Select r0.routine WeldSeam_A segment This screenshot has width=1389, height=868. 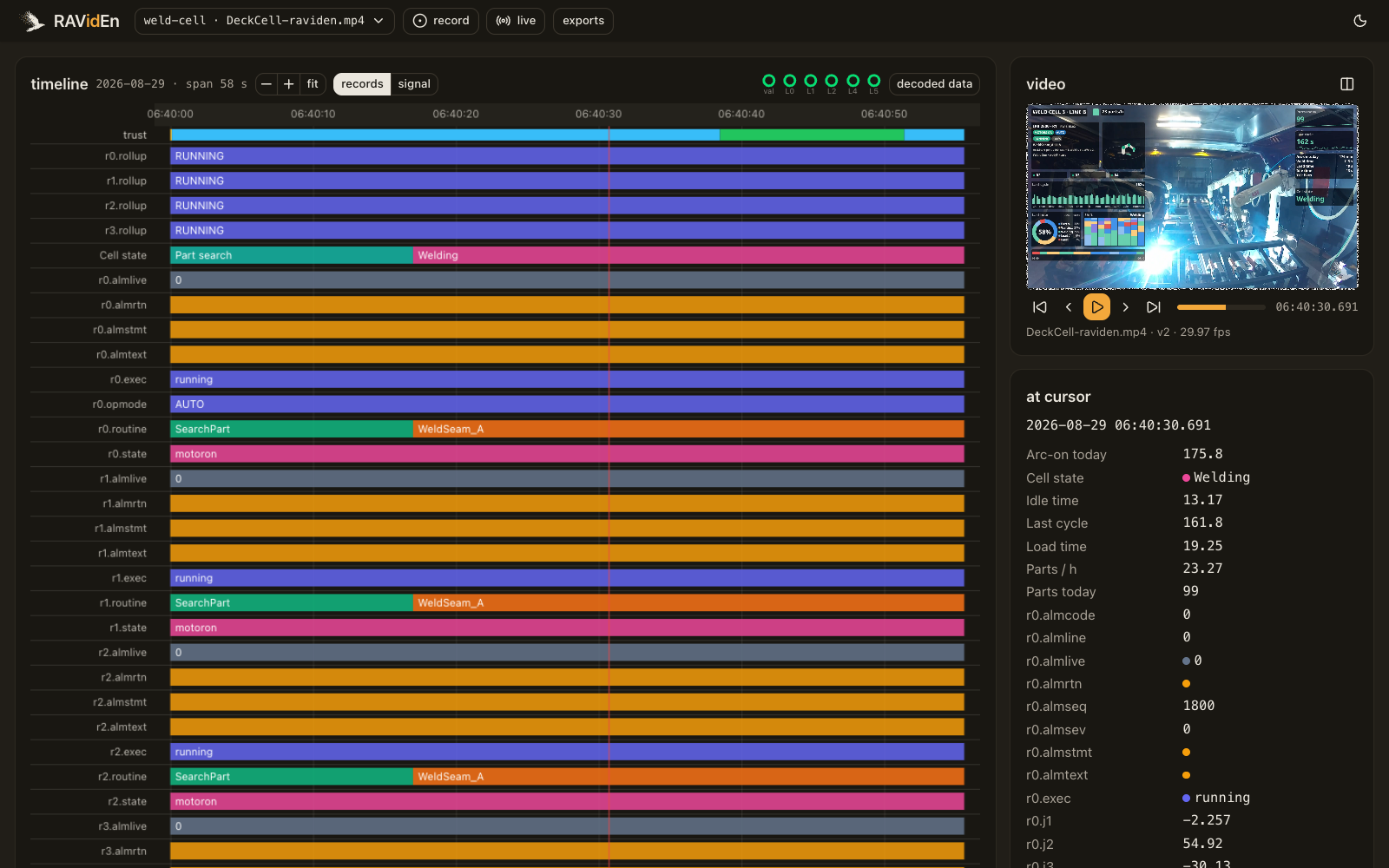(x=688, y=429)
